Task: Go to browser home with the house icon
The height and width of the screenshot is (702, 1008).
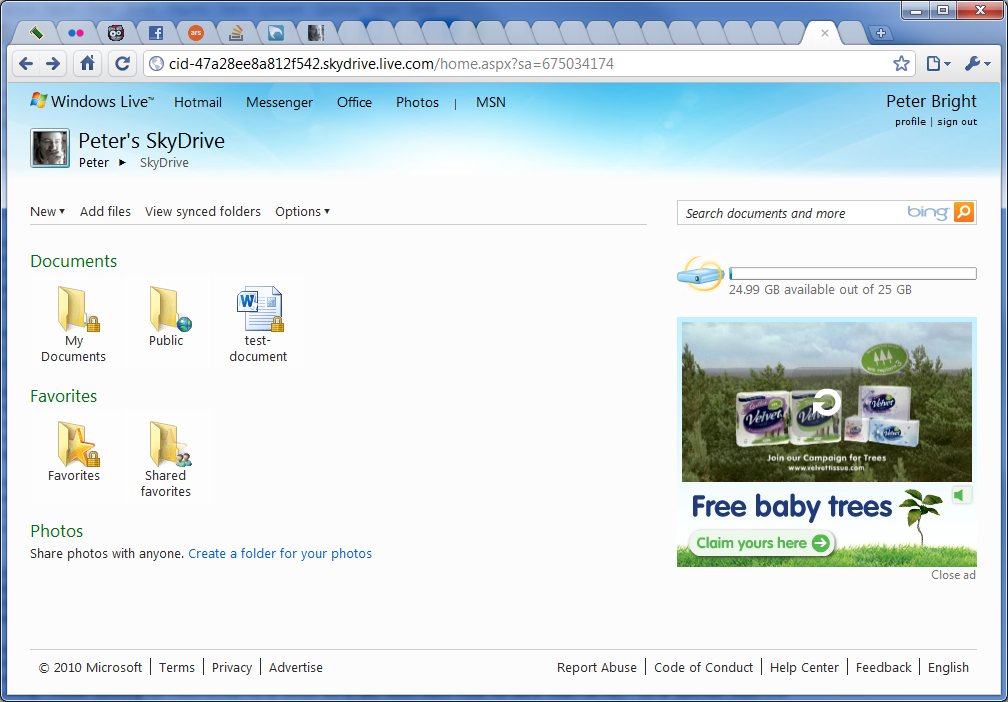Action: click(x=87, y=64)
